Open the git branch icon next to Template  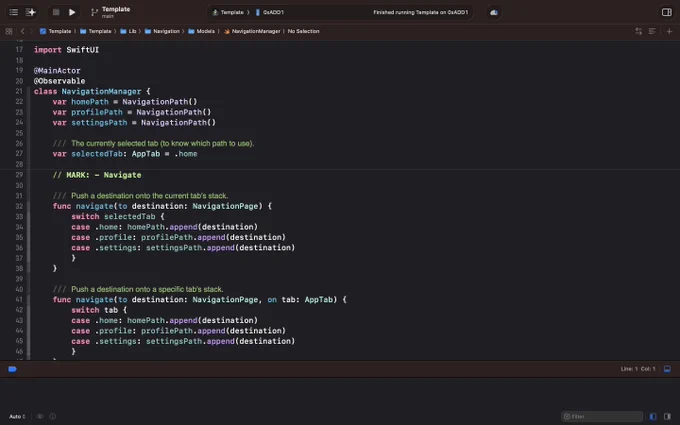(94, 12)
